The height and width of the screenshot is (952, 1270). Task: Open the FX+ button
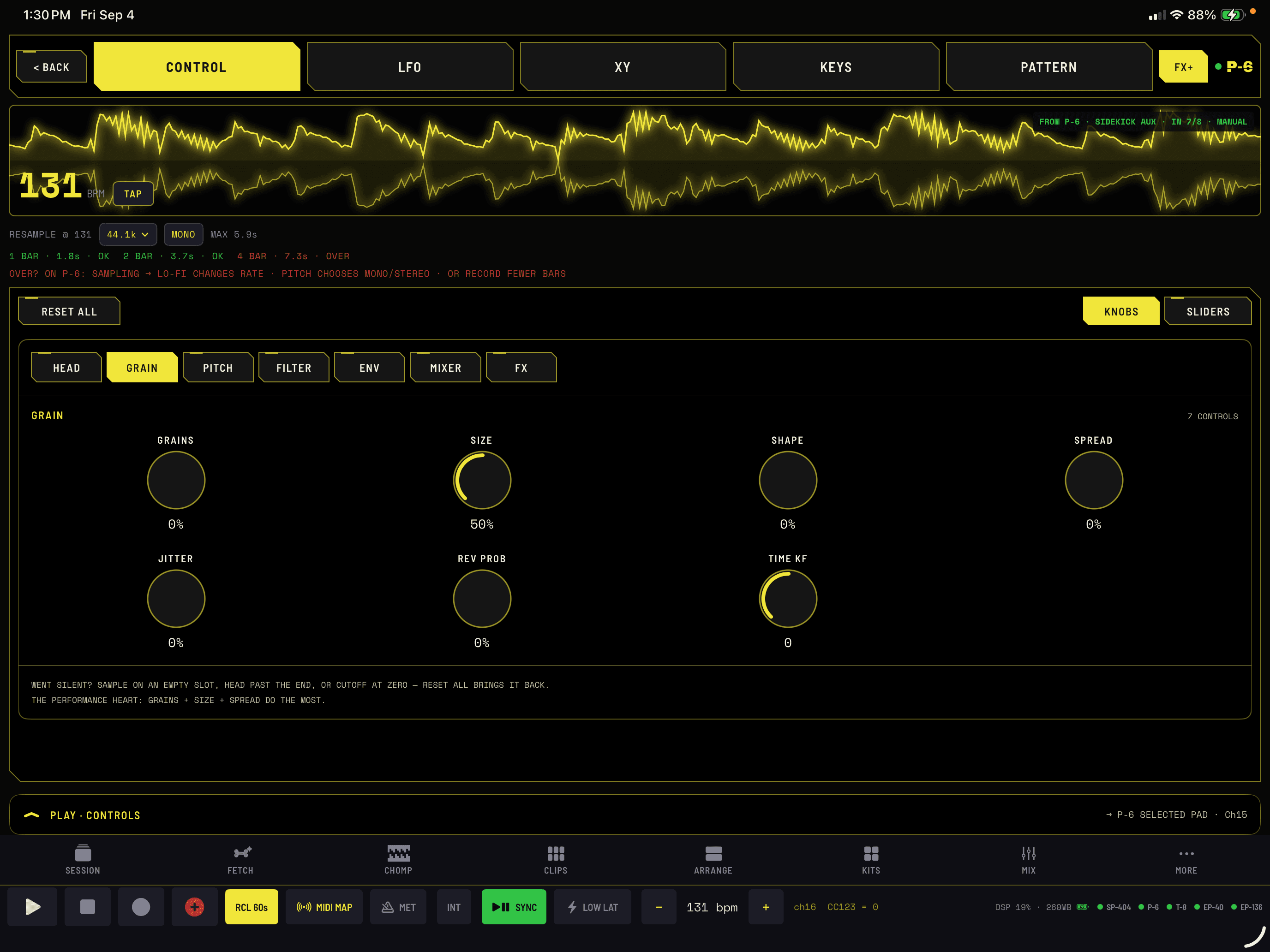pyautogui.click(x=1183, y=67)
